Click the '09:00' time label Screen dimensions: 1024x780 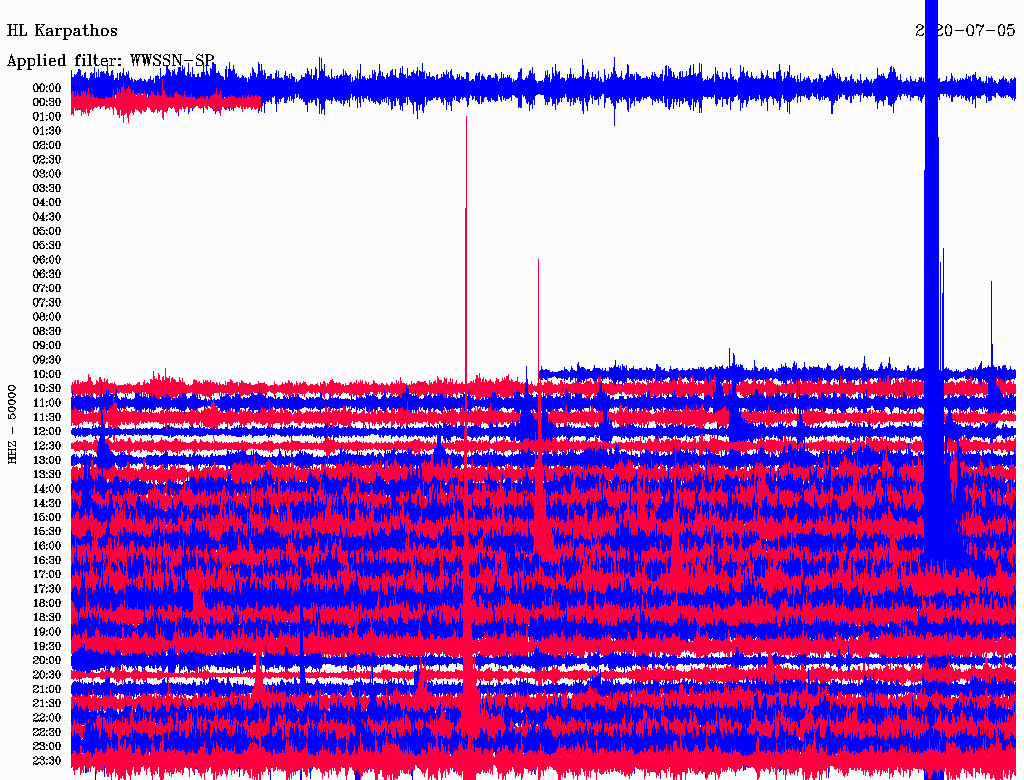47,346
